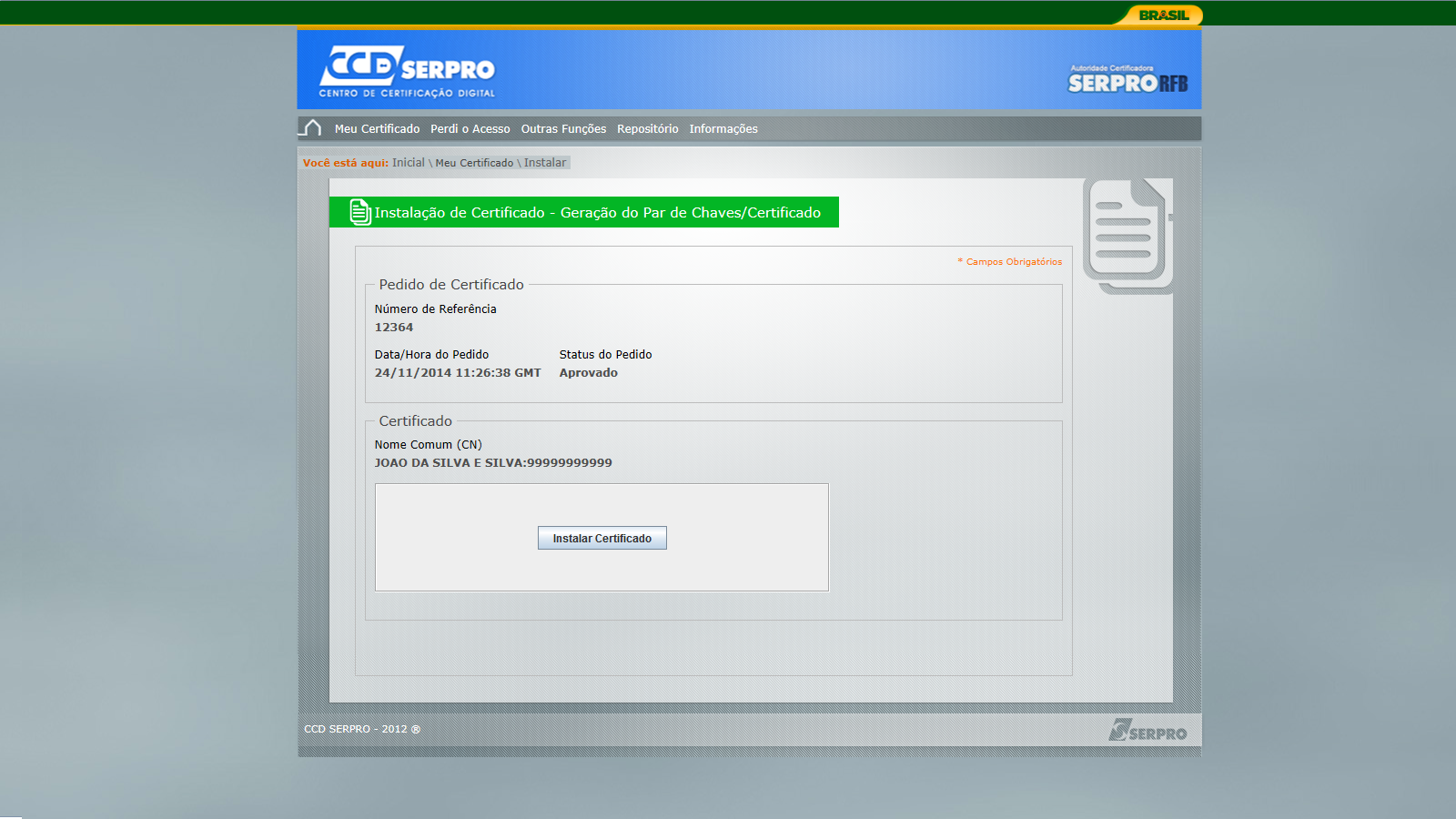
Task: Go to Inicial in the breadcrumb
Action: click(408, 163)
